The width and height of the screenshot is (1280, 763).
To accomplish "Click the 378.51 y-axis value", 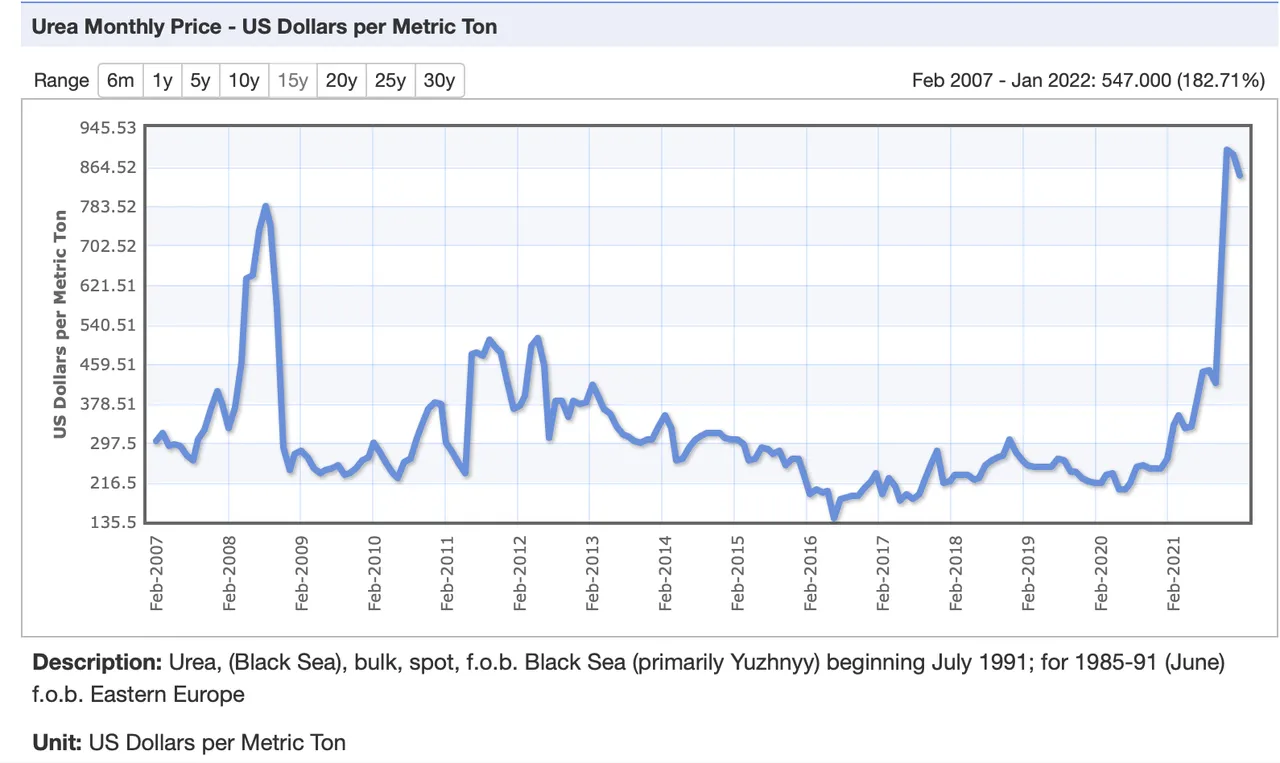I will pyautogui.click(x=109, y=404).
